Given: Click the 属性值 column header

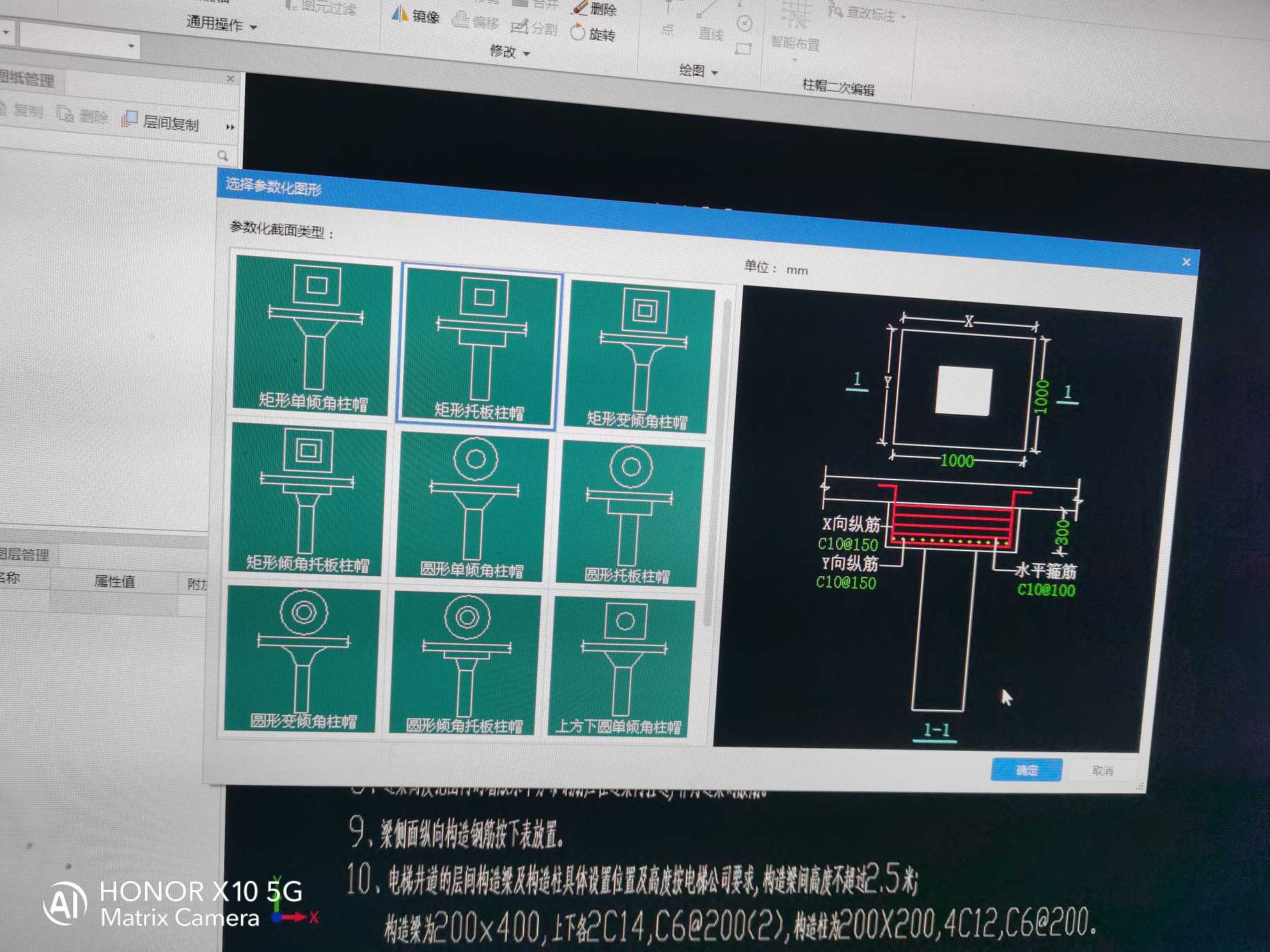Looking at the screenshot, I should [114, 581].
